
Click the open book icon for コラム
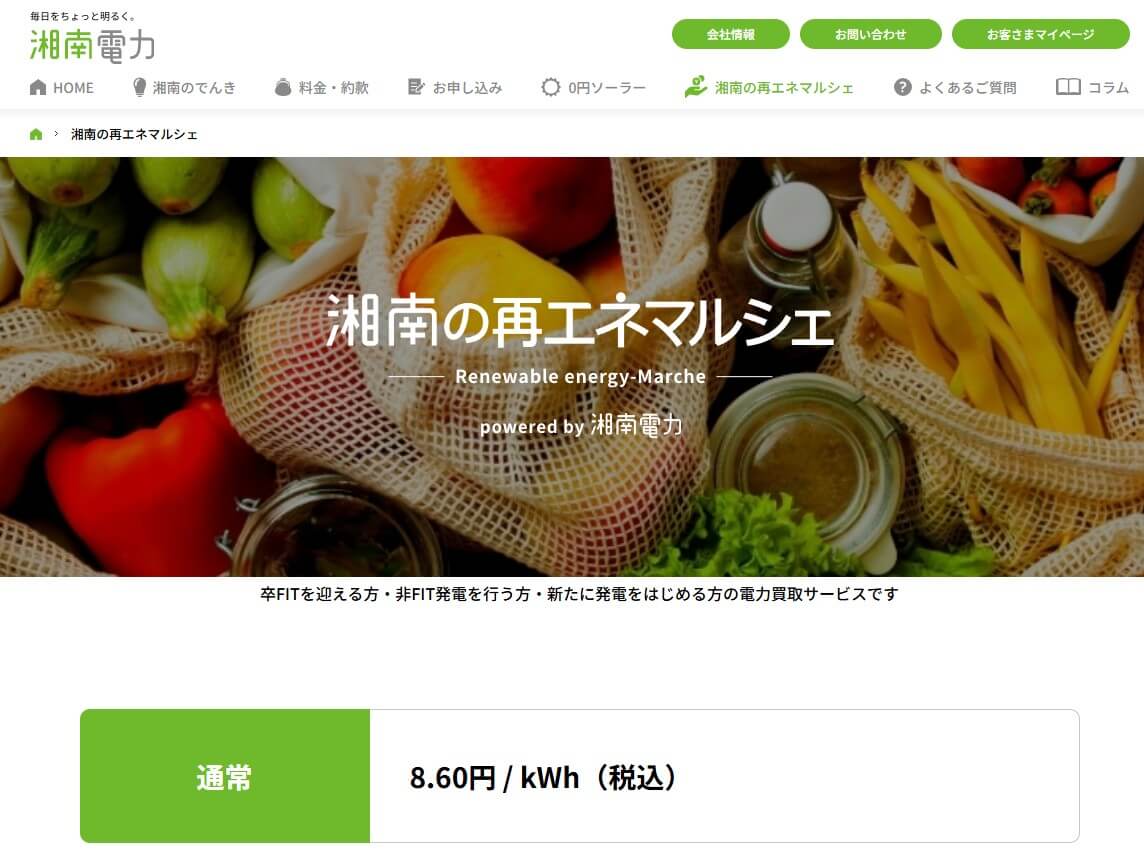[x=1068, y=88]
